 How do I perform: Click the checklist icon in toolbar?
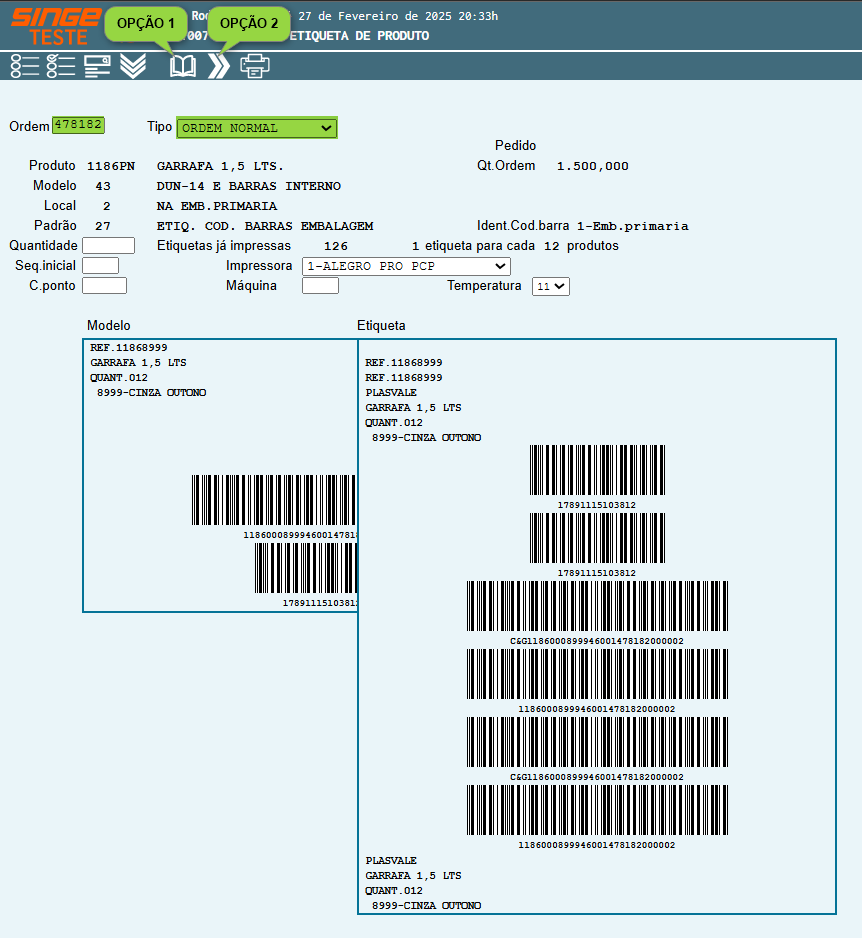click(x=61, y=66)
